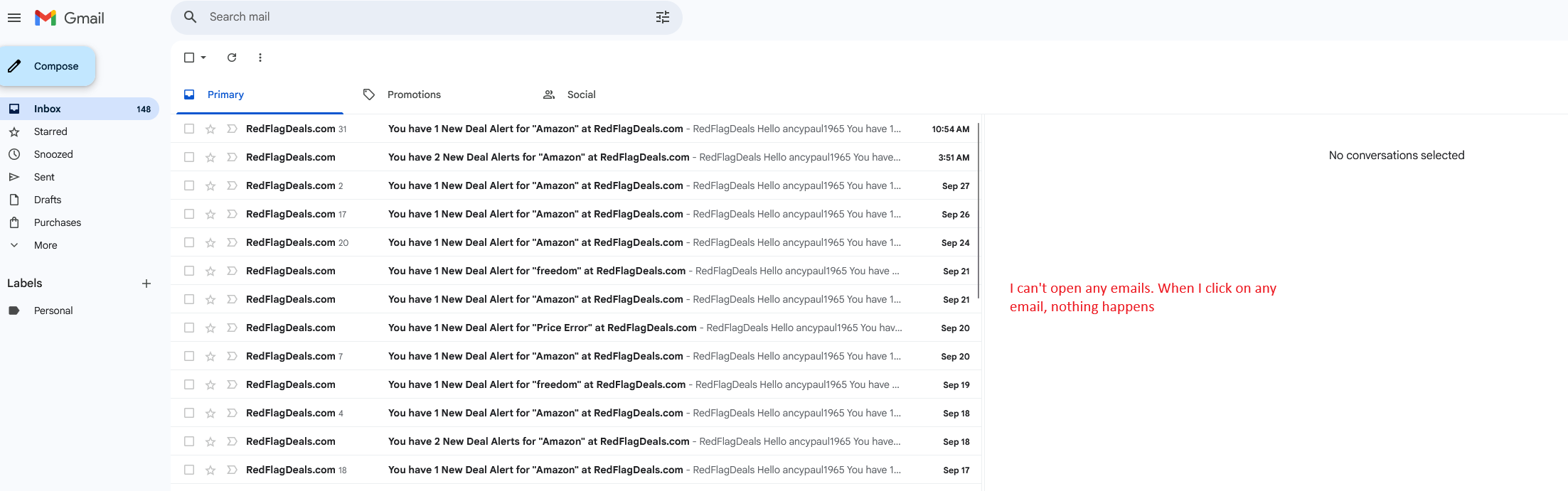
Task: Show search options filter icon
Action: point(662,17)
